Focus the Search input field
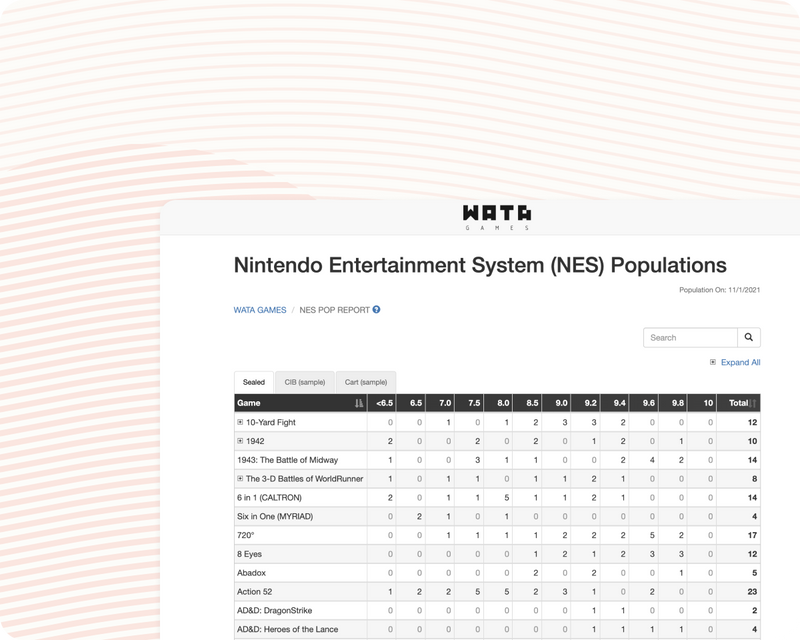Viewport: 800px width, 640px height. (x=690, y=337)
